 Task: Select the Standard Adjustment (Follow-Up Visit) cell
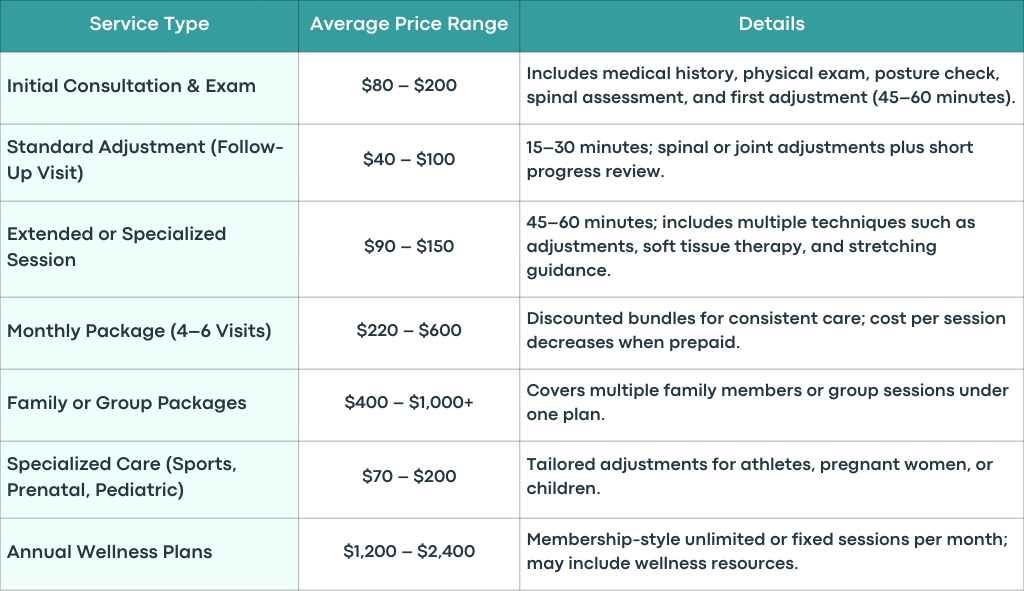[x=149, y=162]
